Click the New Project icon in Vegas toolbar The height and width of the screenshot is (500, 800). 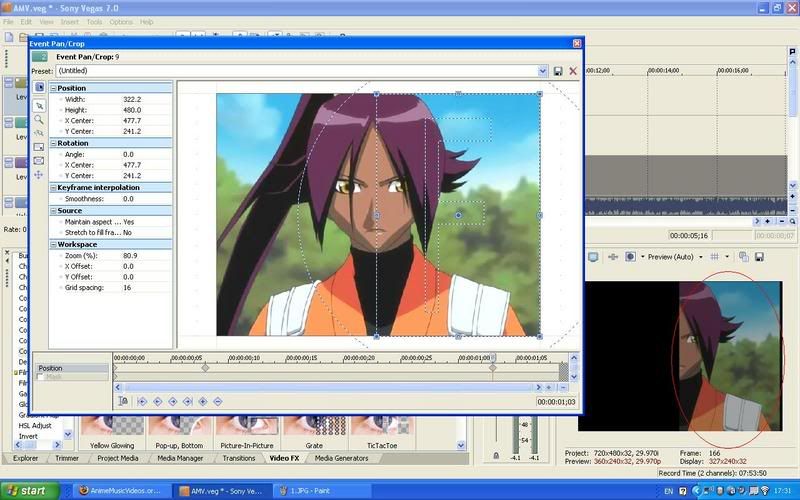coord(9,37)
